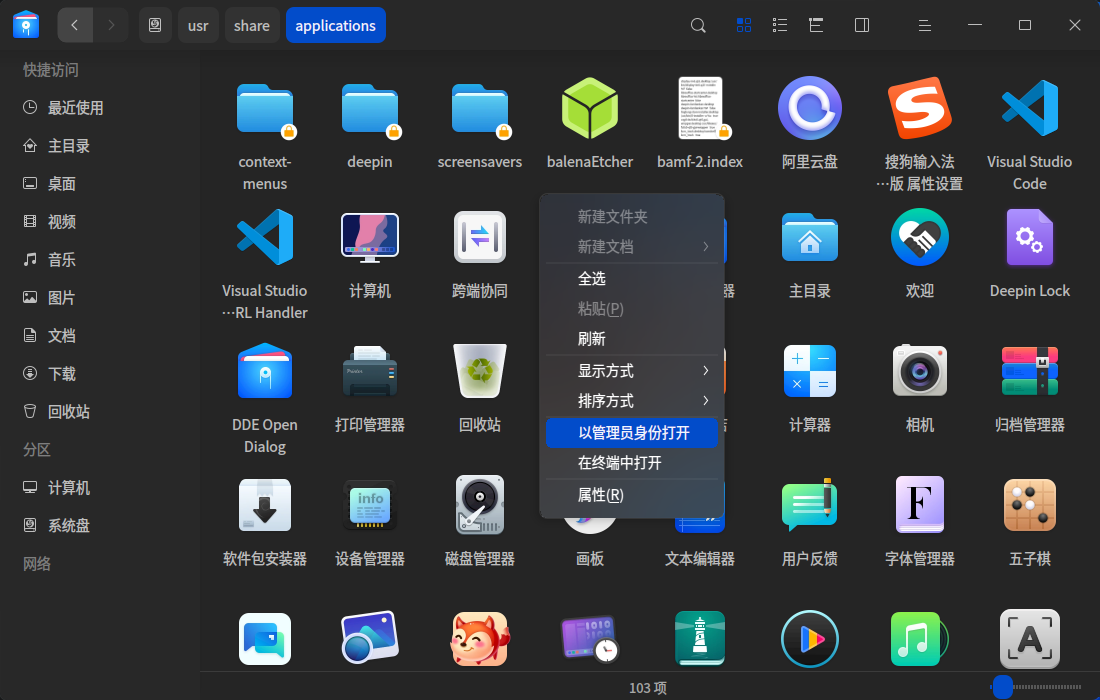This screenshot has height=700, width=1100.
Task: Choose 全选 from context menu
Action: point(632,278)
